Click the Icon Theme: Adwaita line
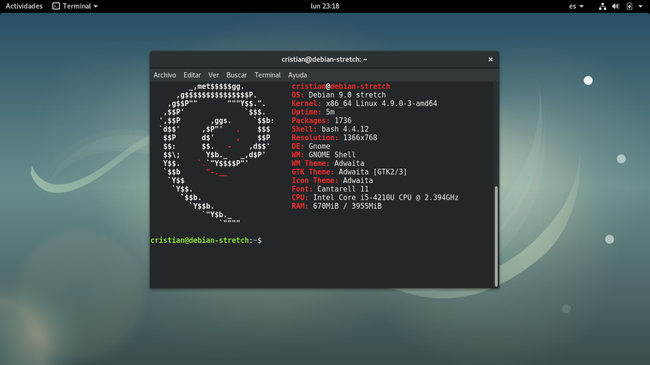This screenshot has height=365, width=650. [332, 180]
